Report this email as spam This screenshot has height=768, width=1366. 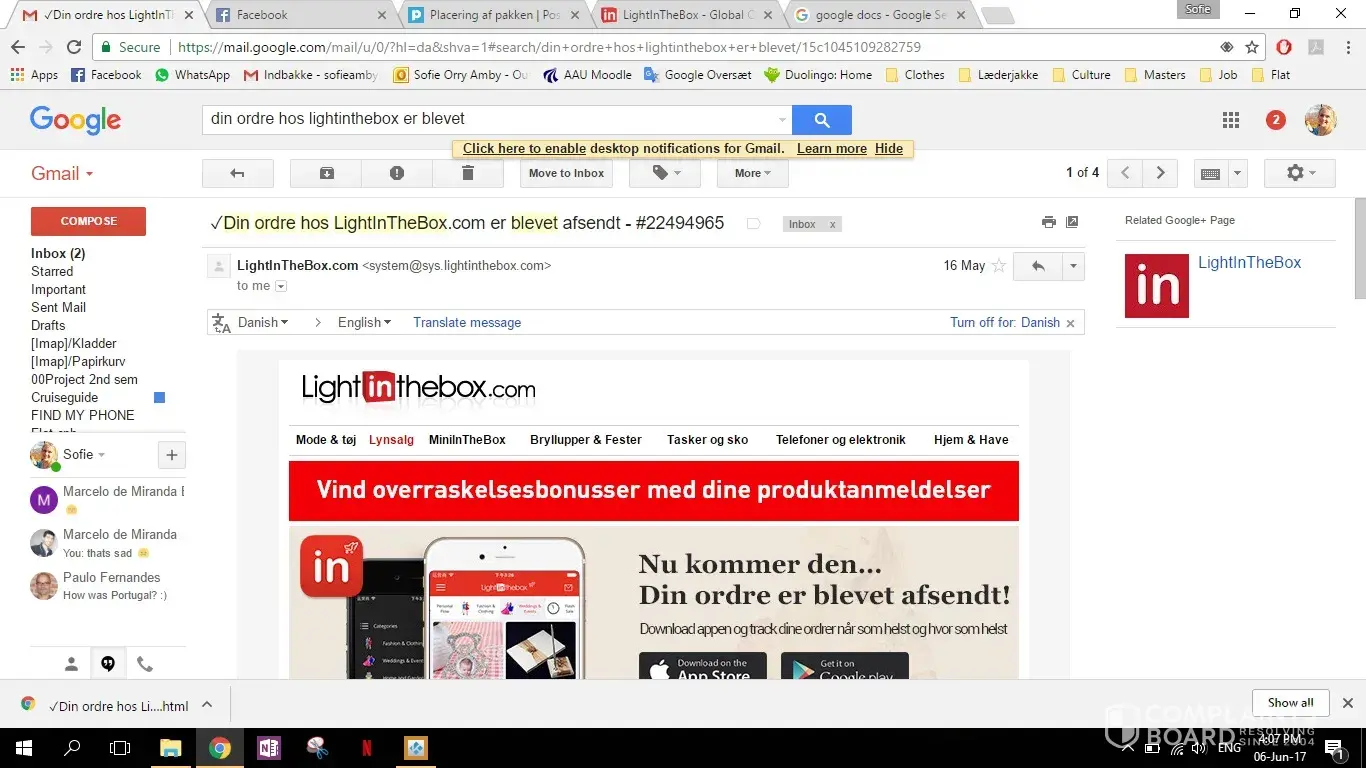[397, 173]
